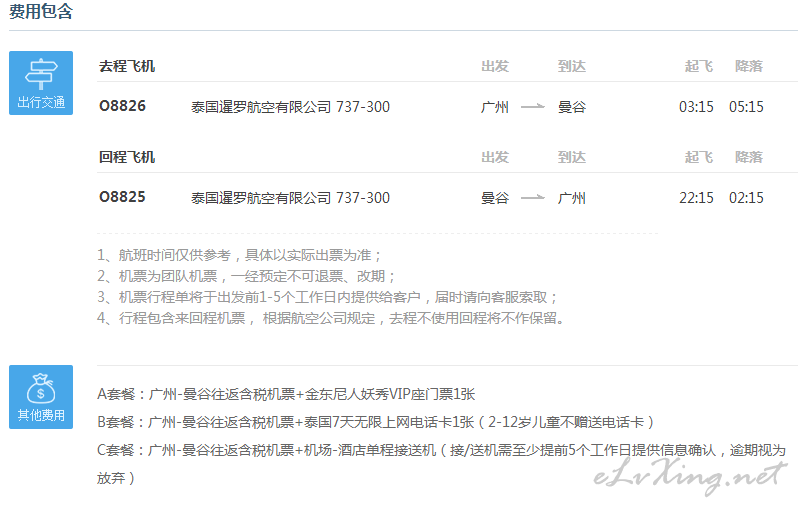Click the outbound flight route arrow

pos(533,107)
